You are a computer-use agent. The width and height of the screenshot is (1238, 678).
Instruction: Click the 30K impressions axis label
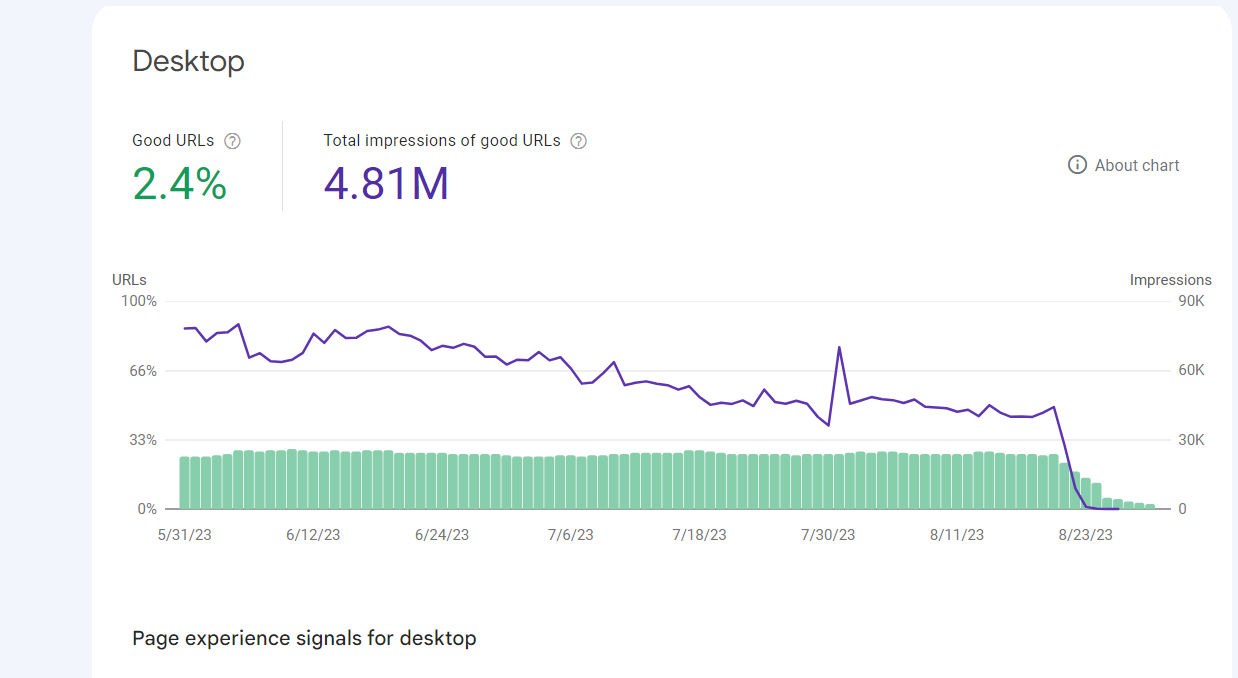1191,440
